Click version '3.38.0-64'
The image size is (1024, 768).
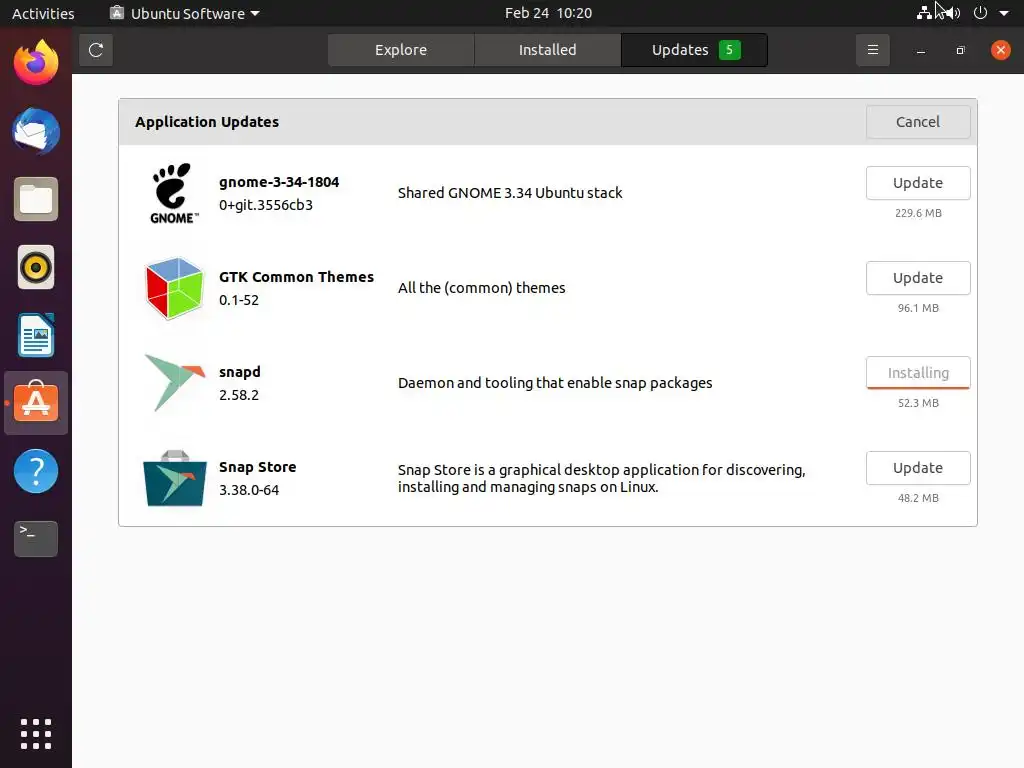coord(249,490)
